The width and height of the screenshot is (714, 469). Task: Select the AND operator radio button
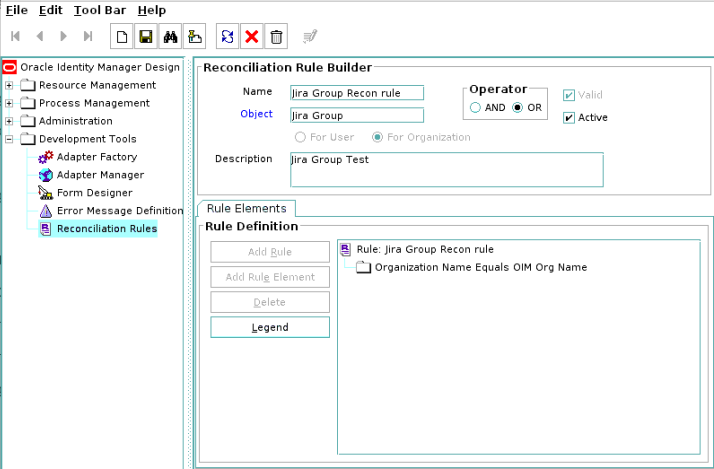475,107
